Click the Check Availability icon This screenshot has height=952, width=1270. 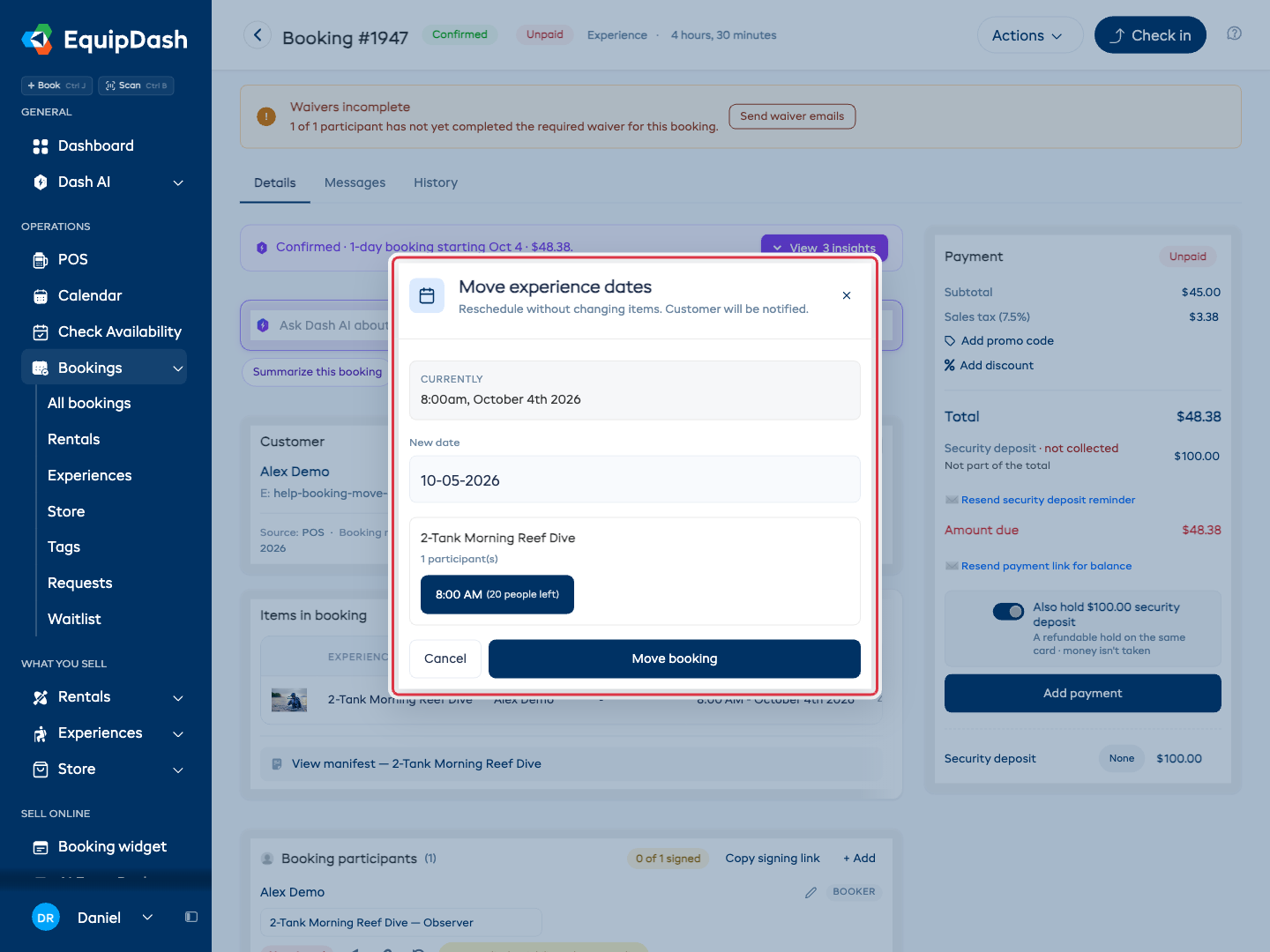click(x=41, y=332)
